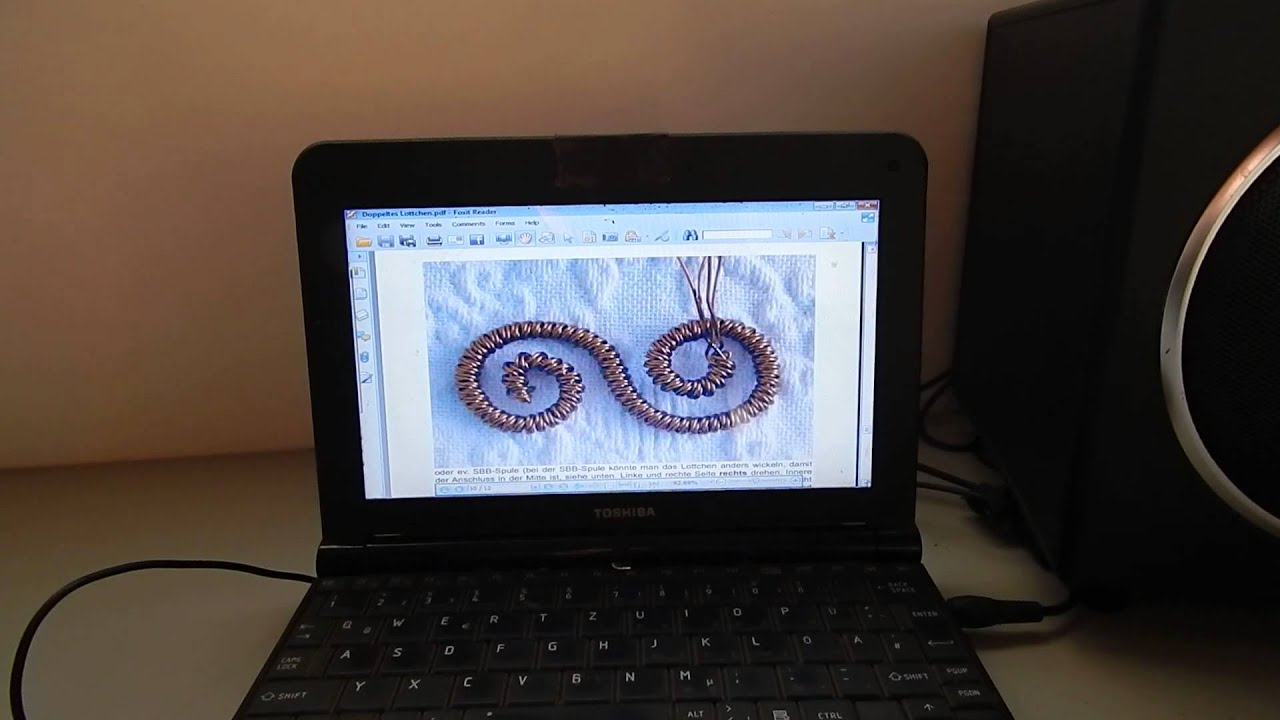
Task: Expand the left navigation panel arrow
Action: pyautogui.click(x=360, y=256)
